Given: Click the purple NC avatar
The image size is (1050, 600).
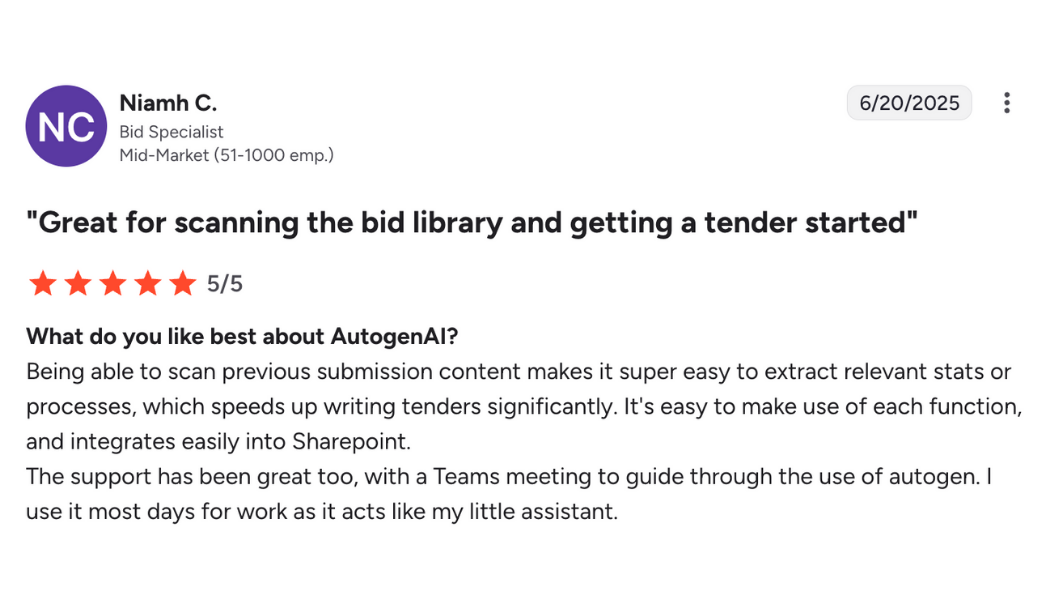Looking at the screenshot, I should [x=66, y=126].
